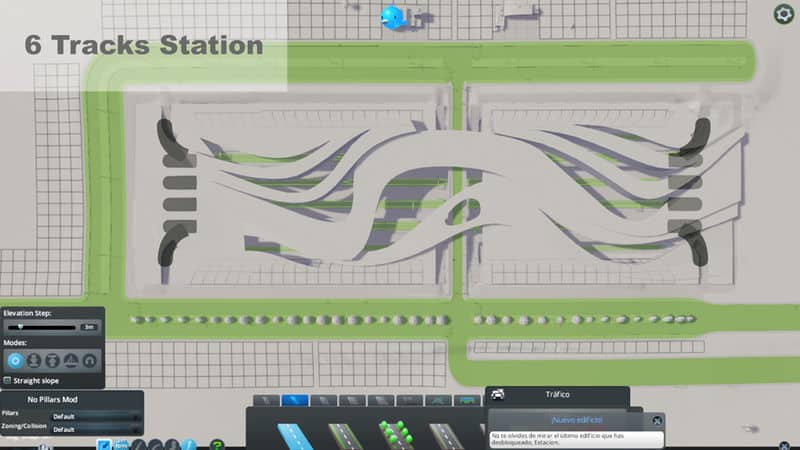
Task: Select the elevated mode icon
Action: (x=53, y=361)
